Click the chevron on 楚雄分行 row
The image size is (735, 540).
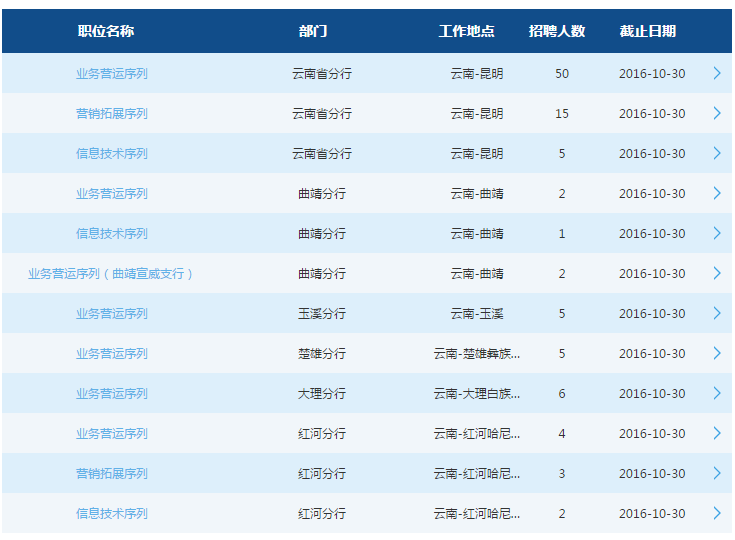(717, 353)
